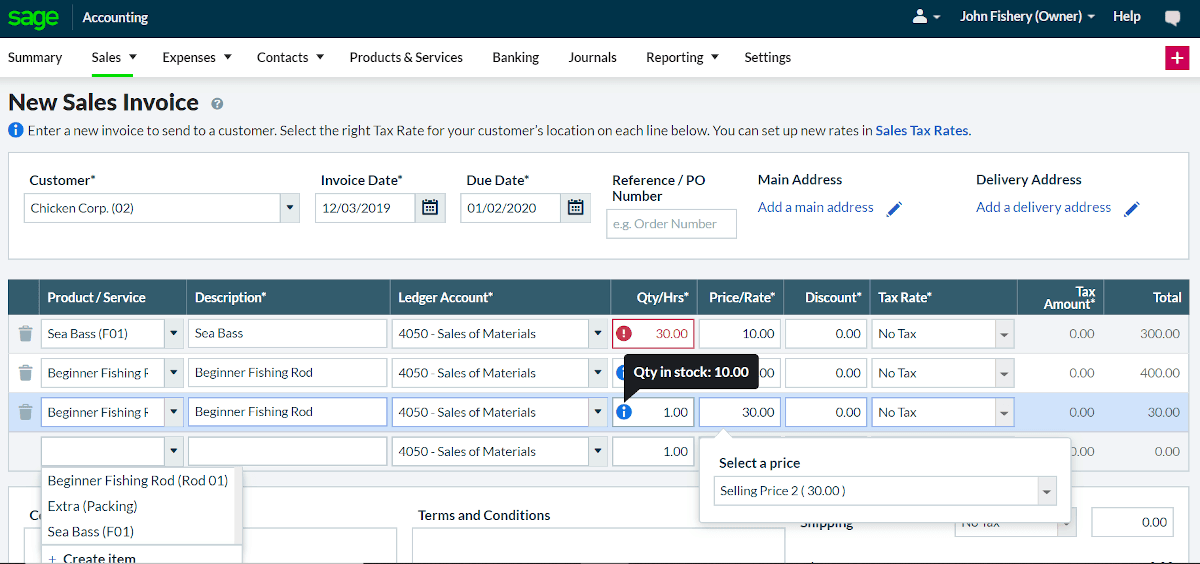Viewport: 1200px width, 564px height.
Task: Click the blue info icon before 'Enter a new invoice'
Action: pos(15,130)
